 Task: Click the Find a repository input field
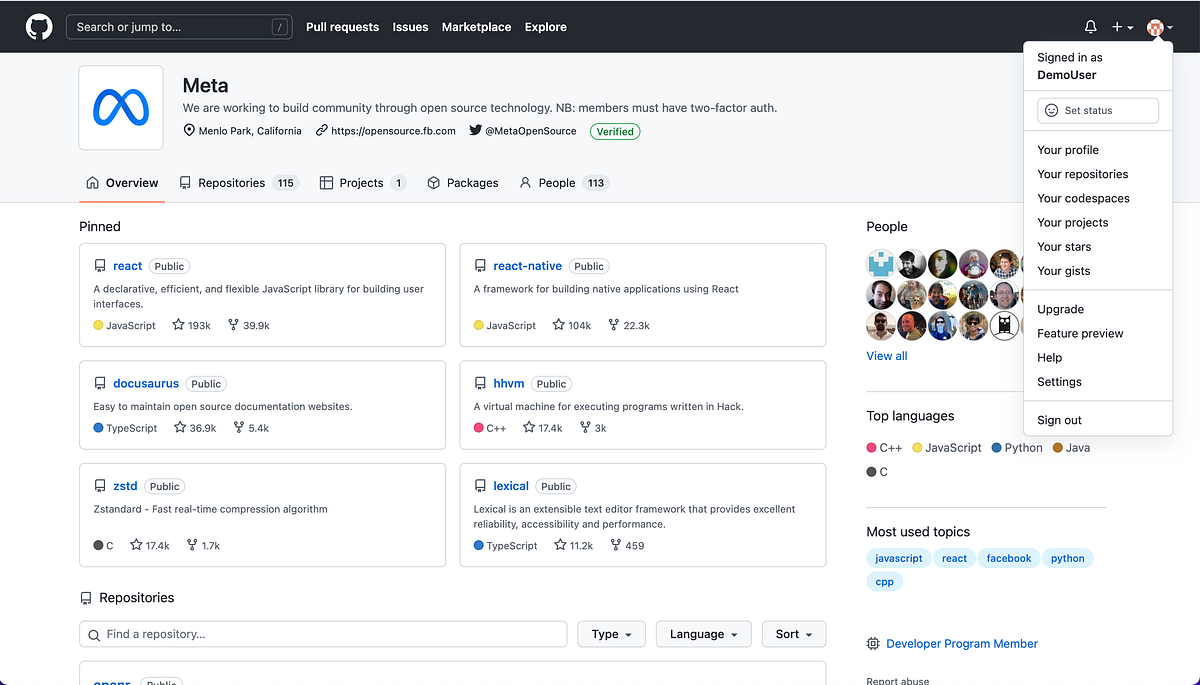[323, 634]
